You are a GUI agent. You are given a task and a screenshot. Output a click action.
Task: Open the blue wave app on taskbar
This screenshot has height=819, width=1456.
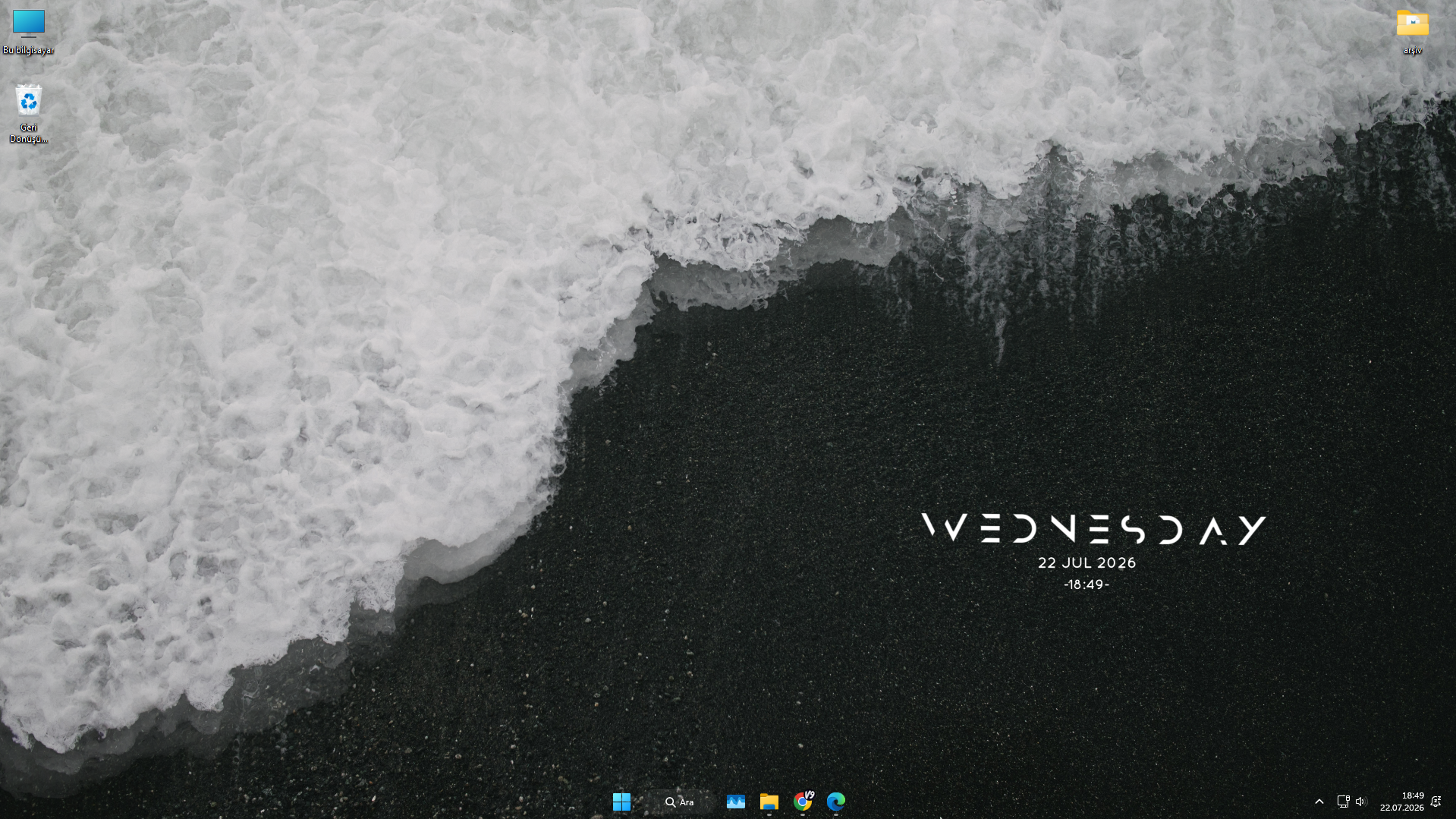(x=735, y=802)
